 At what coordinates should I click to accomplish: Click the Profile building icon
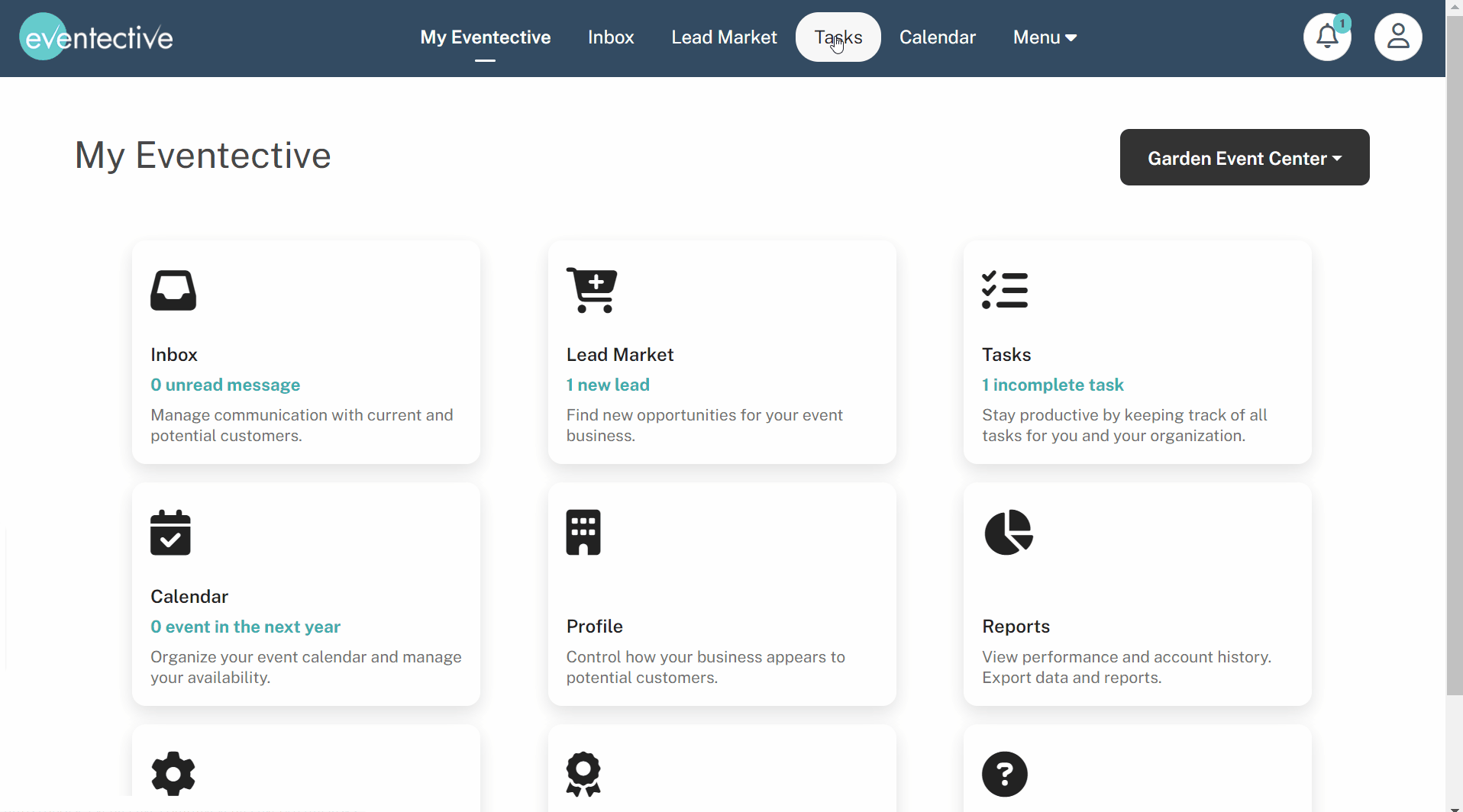[583, 533]
